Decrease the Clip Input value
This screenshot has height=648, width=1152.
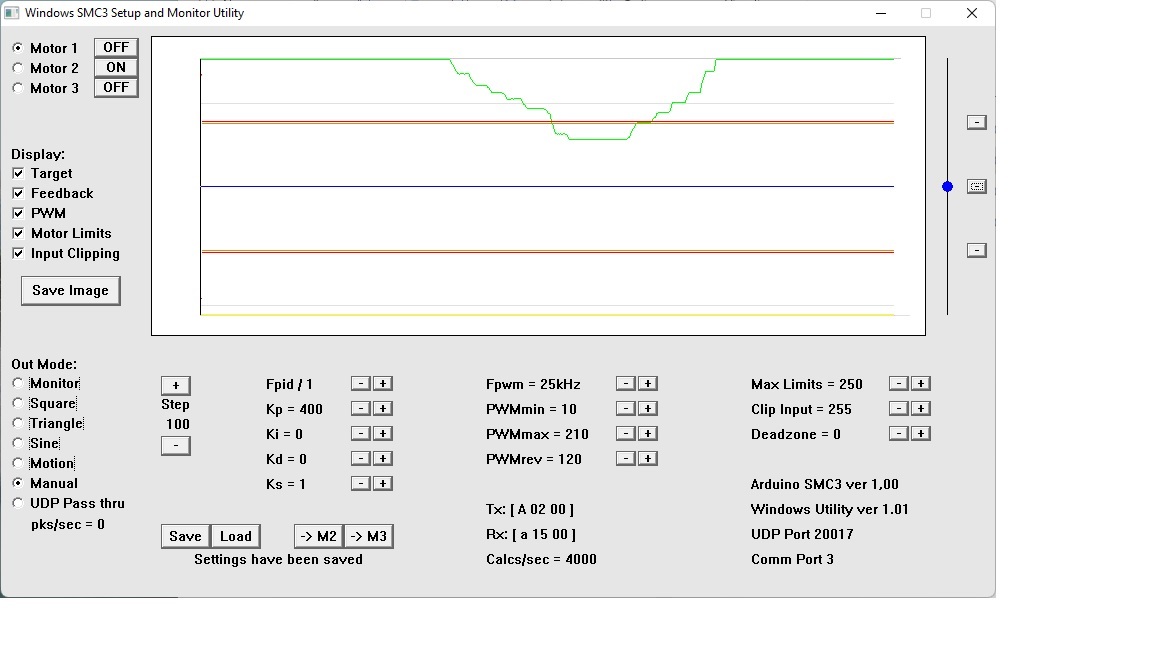pos(899,408)
